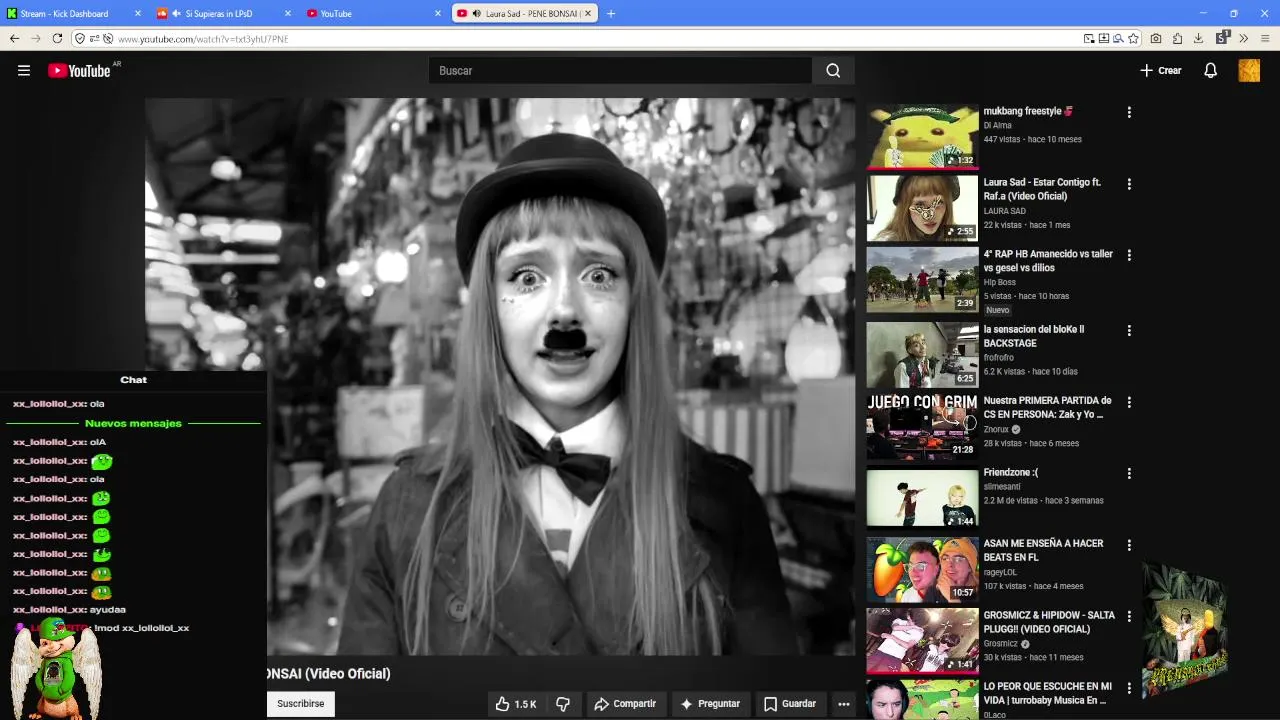
Task: Open Laura Sad Estar Contigo thumbnail
Action: pos(922,208)
